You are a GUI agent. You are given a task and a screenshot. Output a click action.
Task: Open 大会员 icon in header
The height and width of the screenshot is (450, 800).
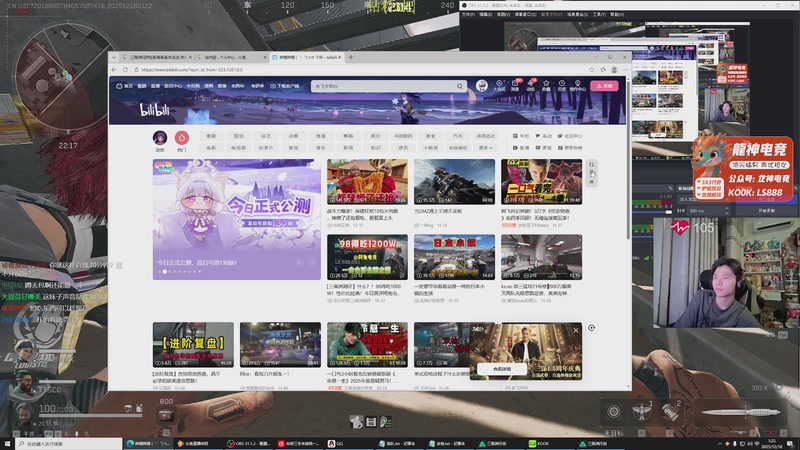[499, 85]
